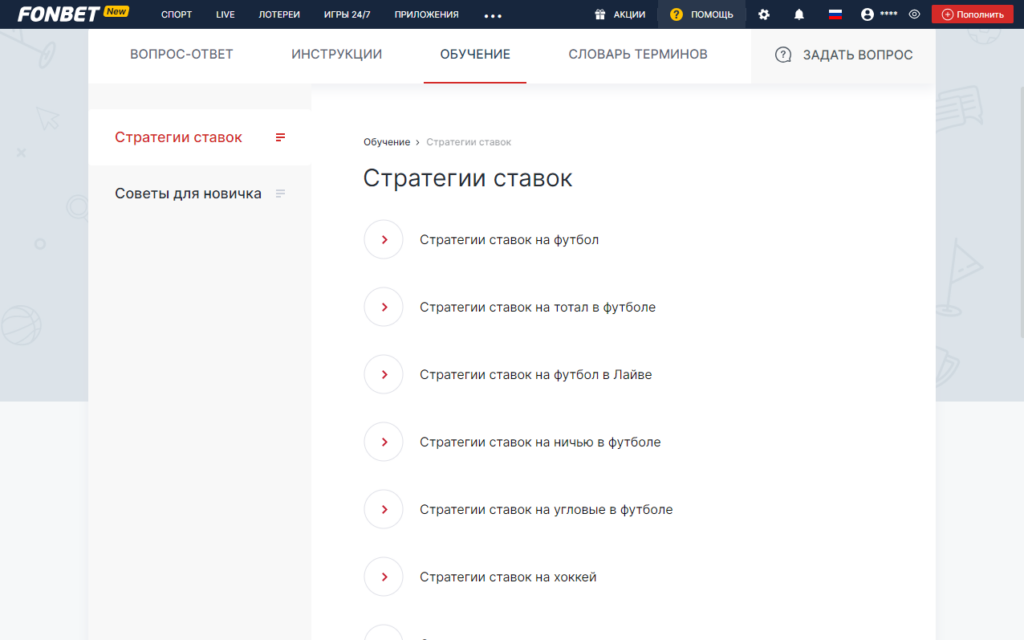This screenshot has height=640, width=1024.
Task: Open the СПОРТ menu
Action: pyautogui.click(x=176, y=14)
